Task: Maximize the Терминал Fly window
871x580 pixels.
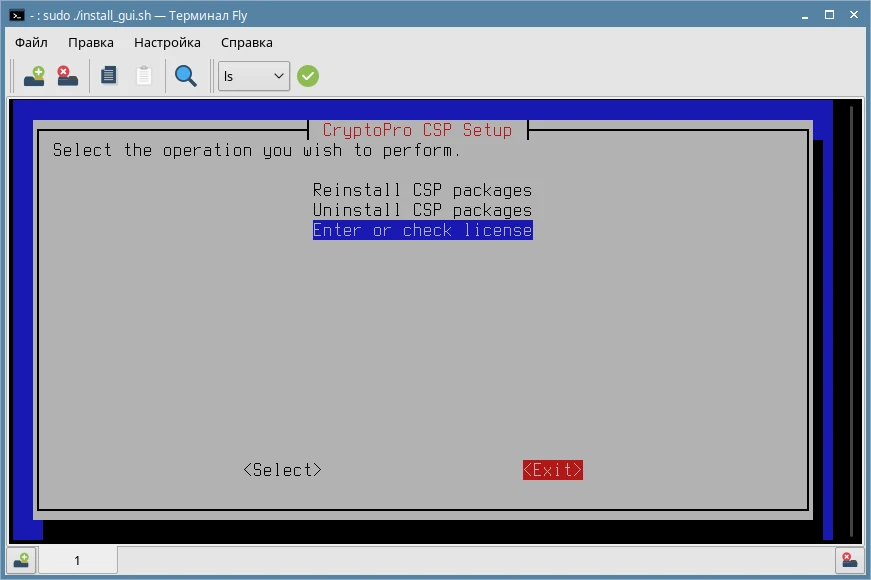Action: (829, 15)
